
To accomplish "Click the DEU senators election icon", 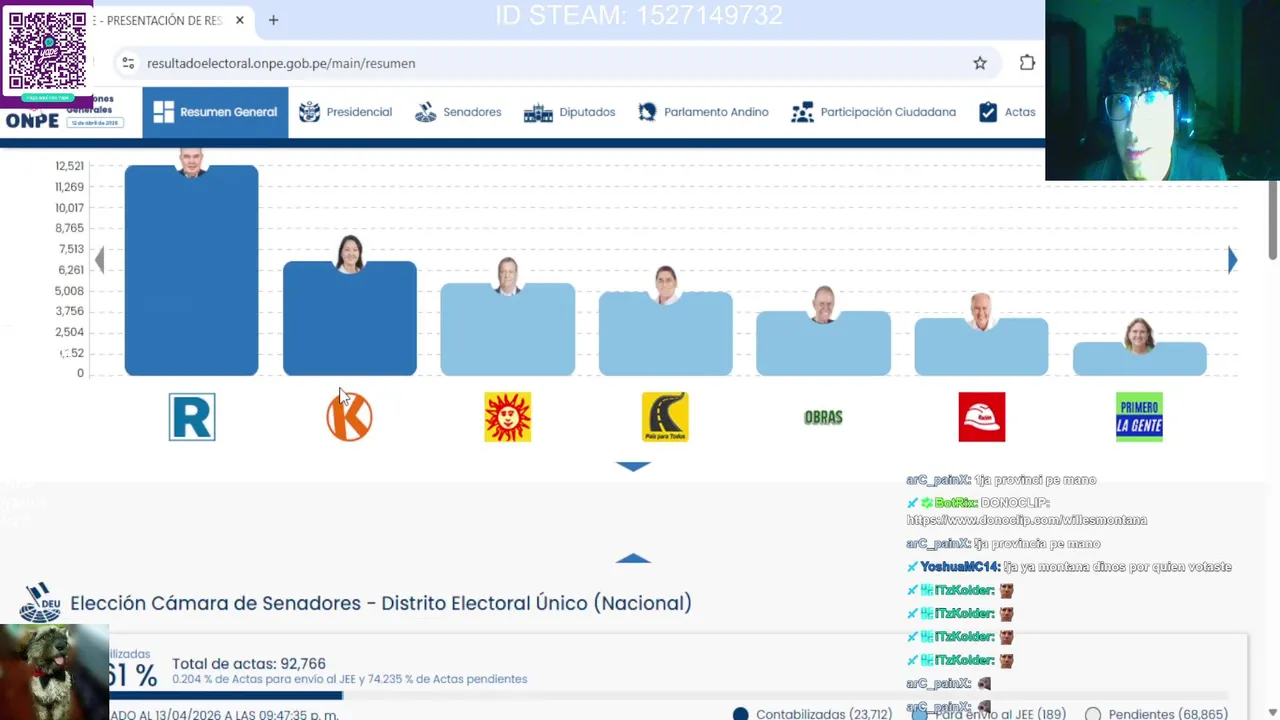I will (x=40, y=603).
